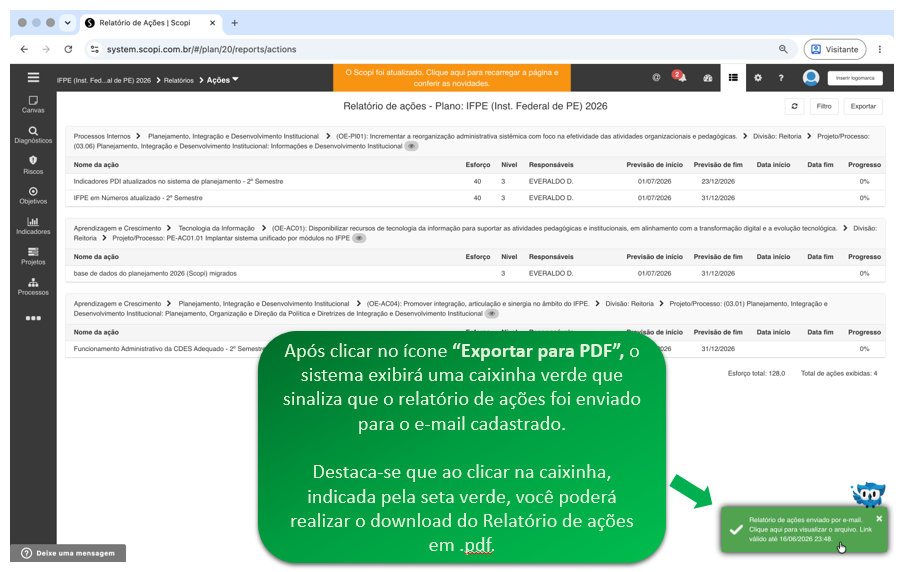Click Total de ações exibidas: 4
Image resolution: width=908 pixels, height=572 pixels.
[x=839, y=373]
